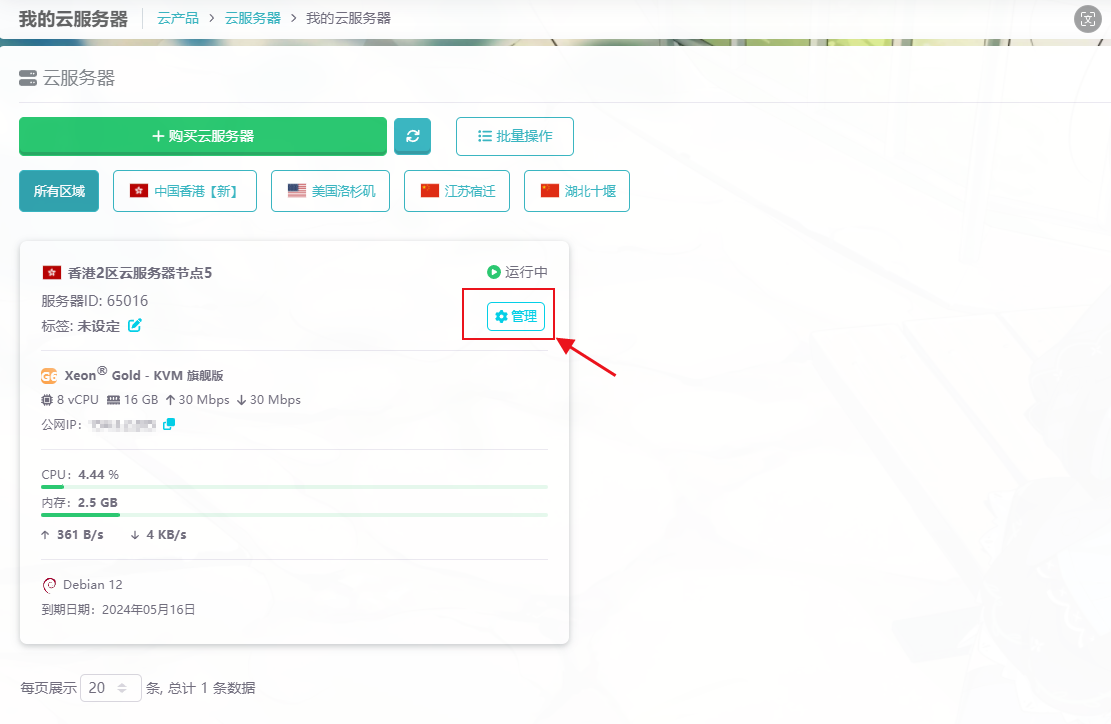Filter servers by 美国洛杉矶 region

pos(333,191)
